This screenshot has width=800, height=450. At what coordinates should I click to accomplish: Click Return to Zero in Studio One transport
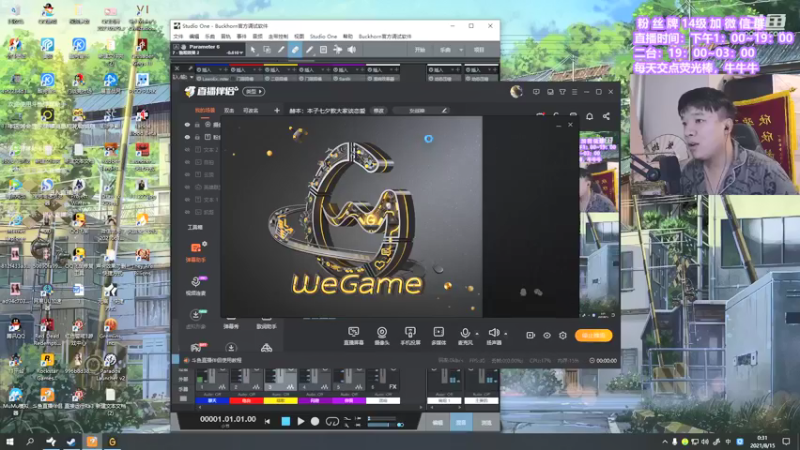coord(267,421)
